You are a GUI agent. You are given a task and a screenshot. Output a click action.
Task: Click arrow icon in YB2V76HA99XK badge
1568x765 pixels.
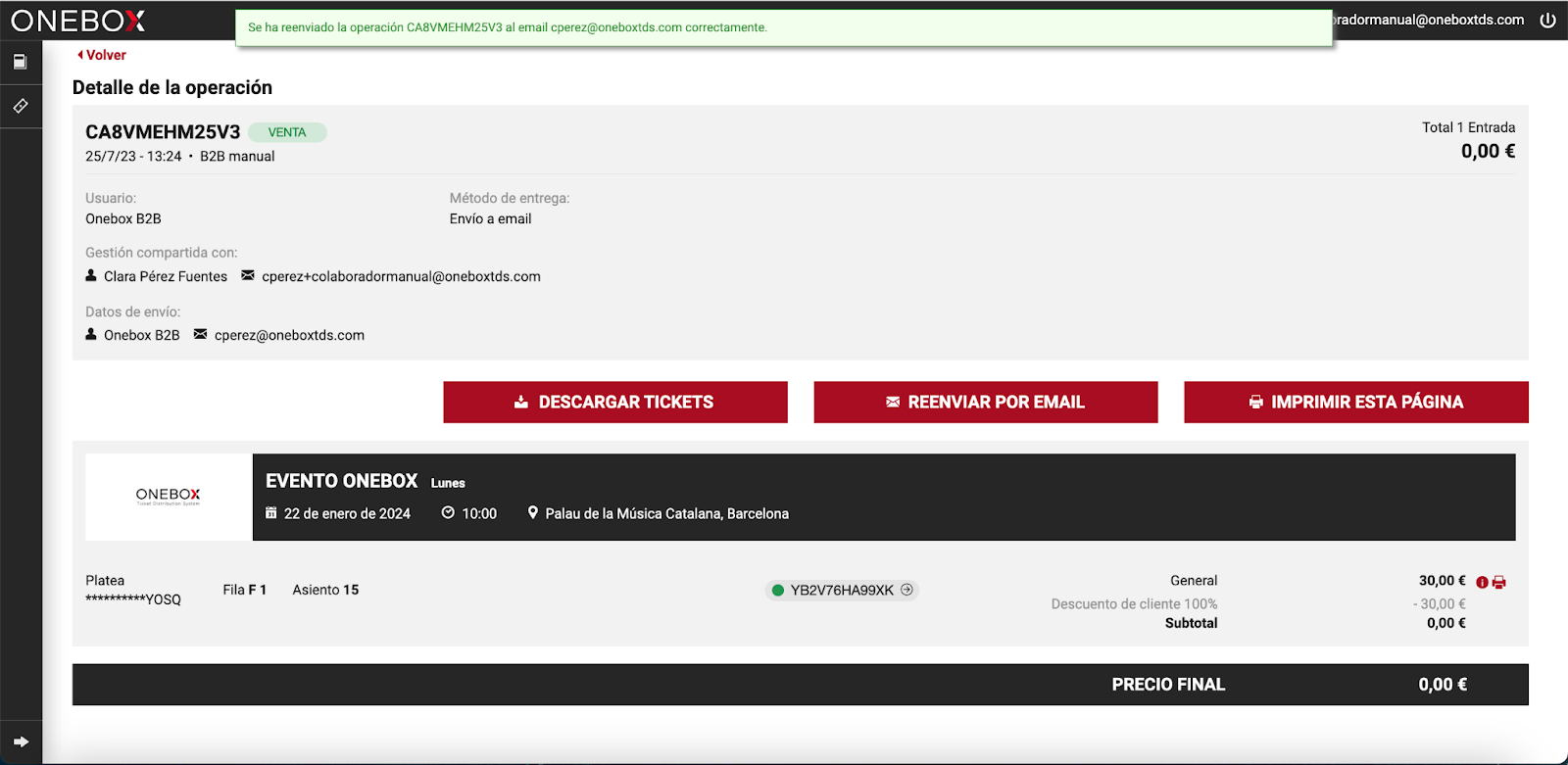(x=906, y=590)
